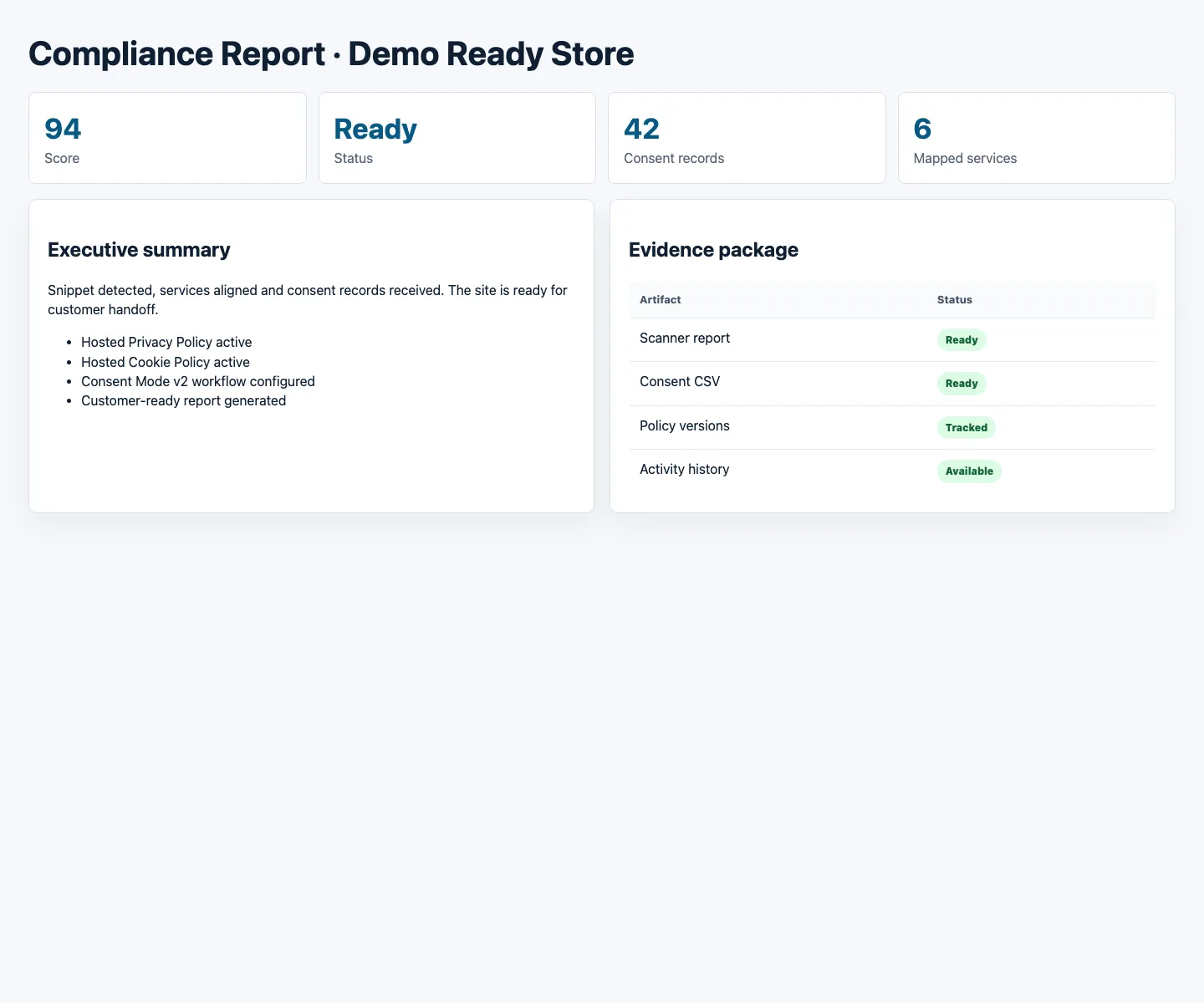
Task: Click the Ready badge for Scanner report
Action: pos(962,340)
